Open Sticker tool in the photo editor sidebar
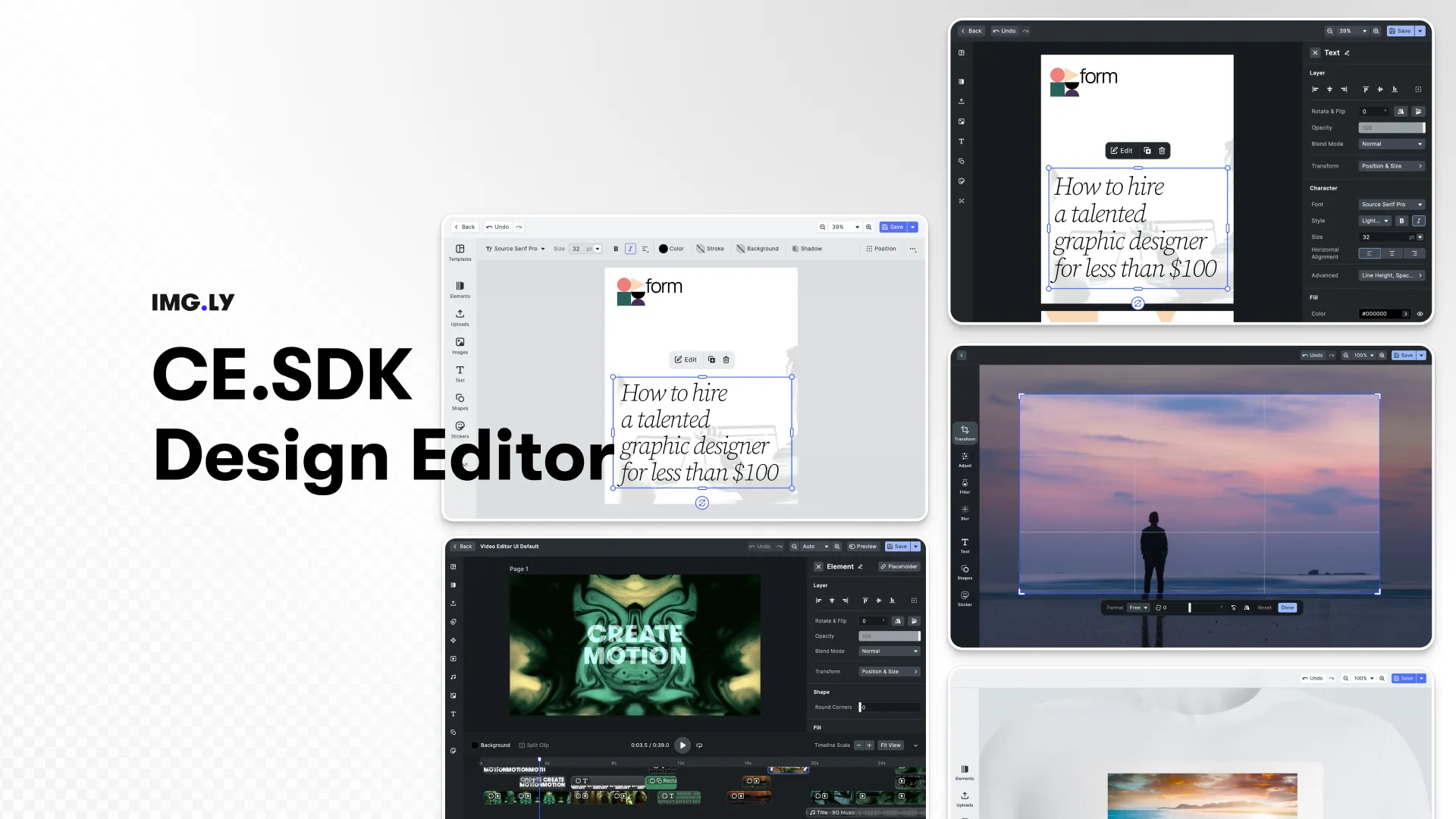This screenshot has height=819, width=1456. click(x=965, y=598)
